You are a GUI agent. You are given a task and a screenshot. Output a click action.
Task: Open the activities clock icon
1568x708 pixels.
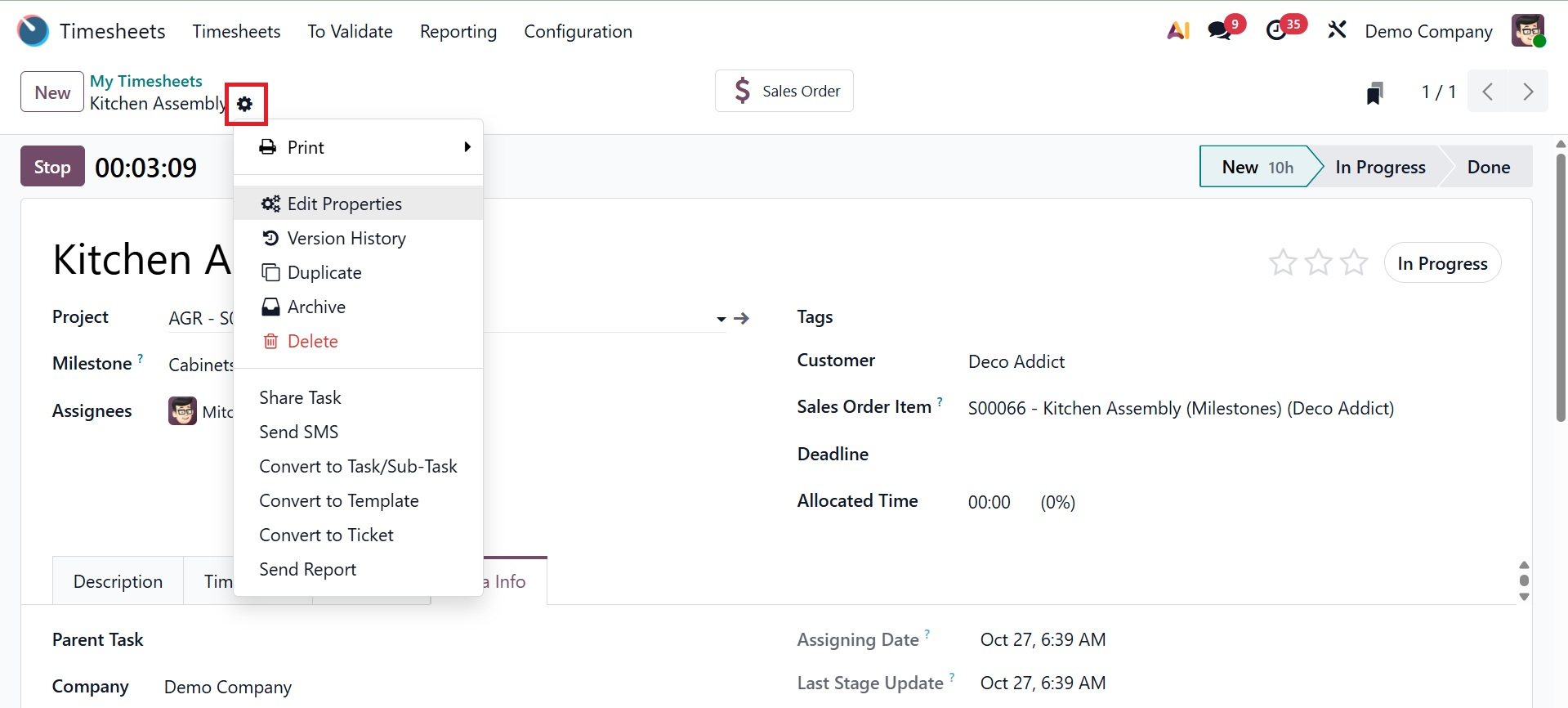click(x=1276, y=31)
